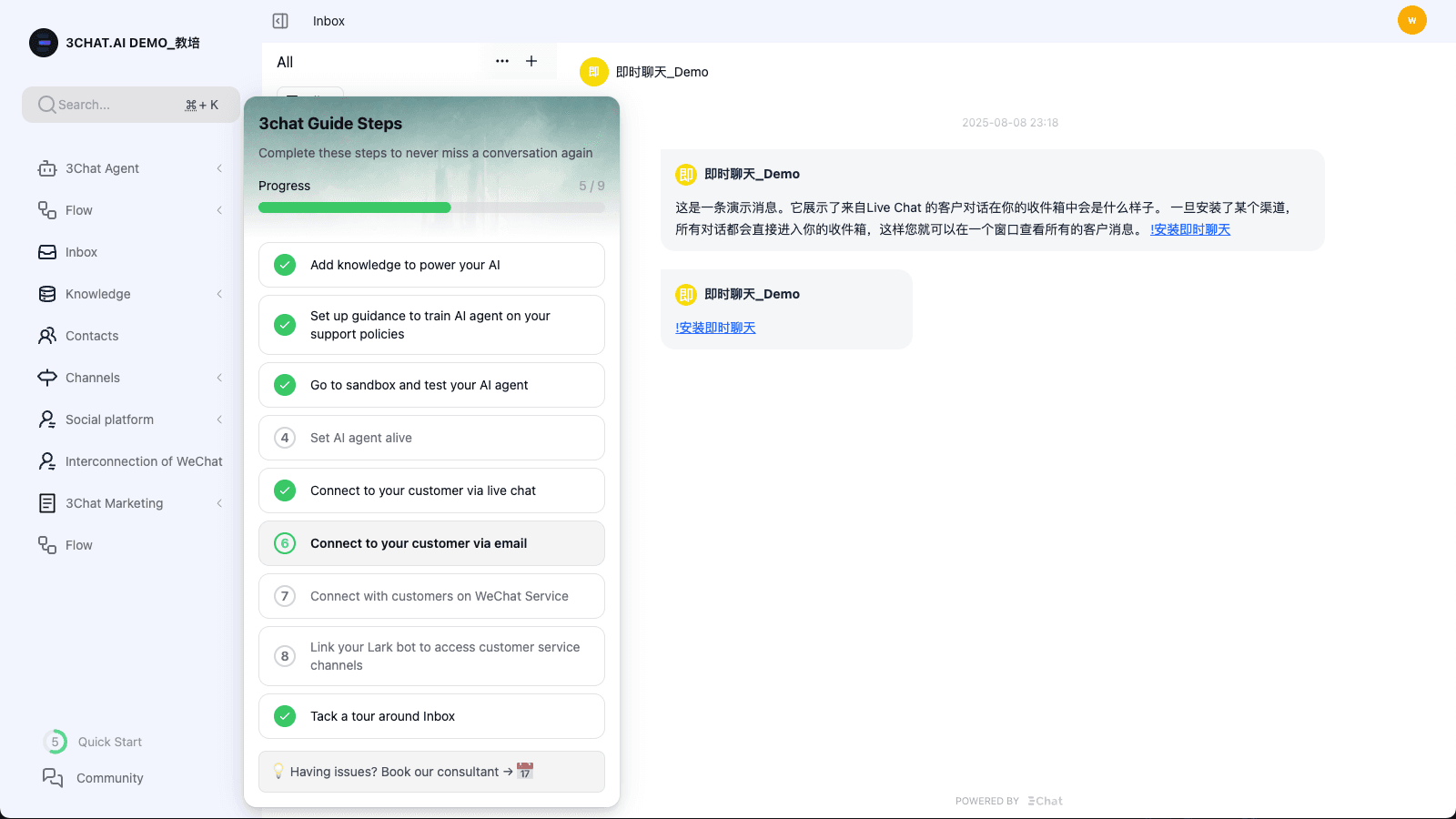
Task: Expand the Channels submenu chevron
Action: pyautogui.click(x=219, y=378)
